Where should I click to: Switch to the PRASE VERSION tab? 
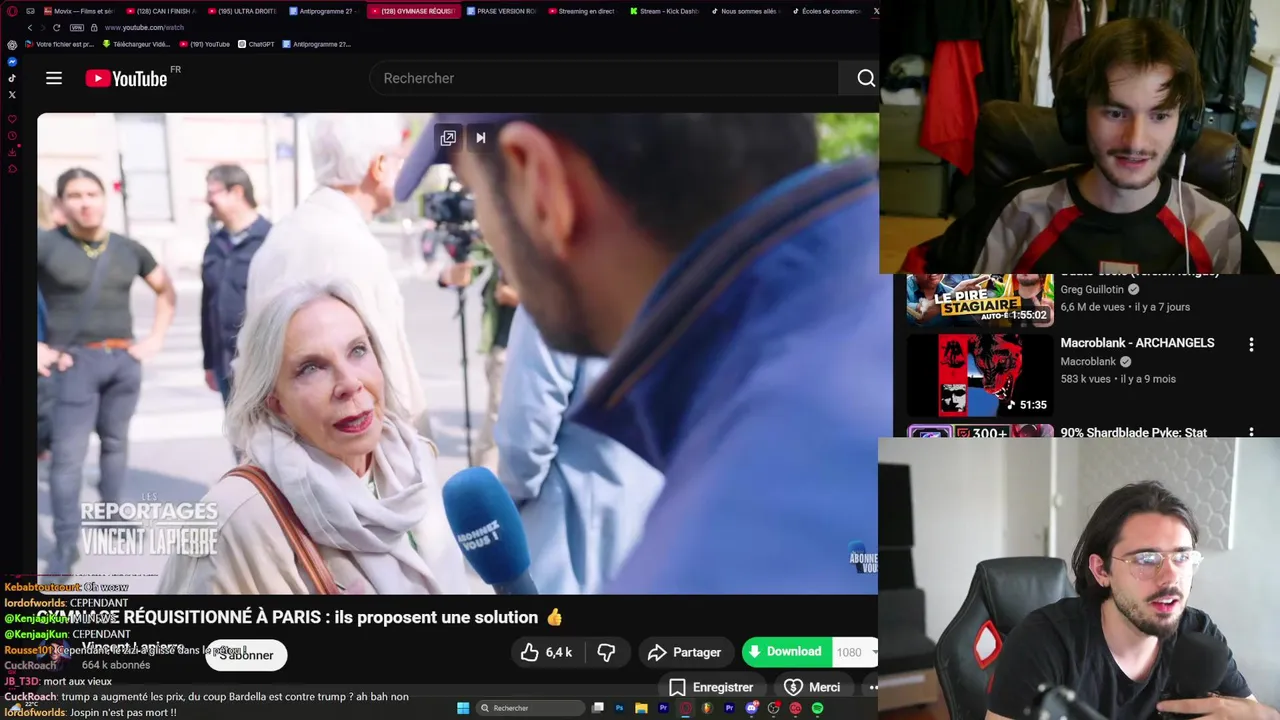(x=500, y=11)
